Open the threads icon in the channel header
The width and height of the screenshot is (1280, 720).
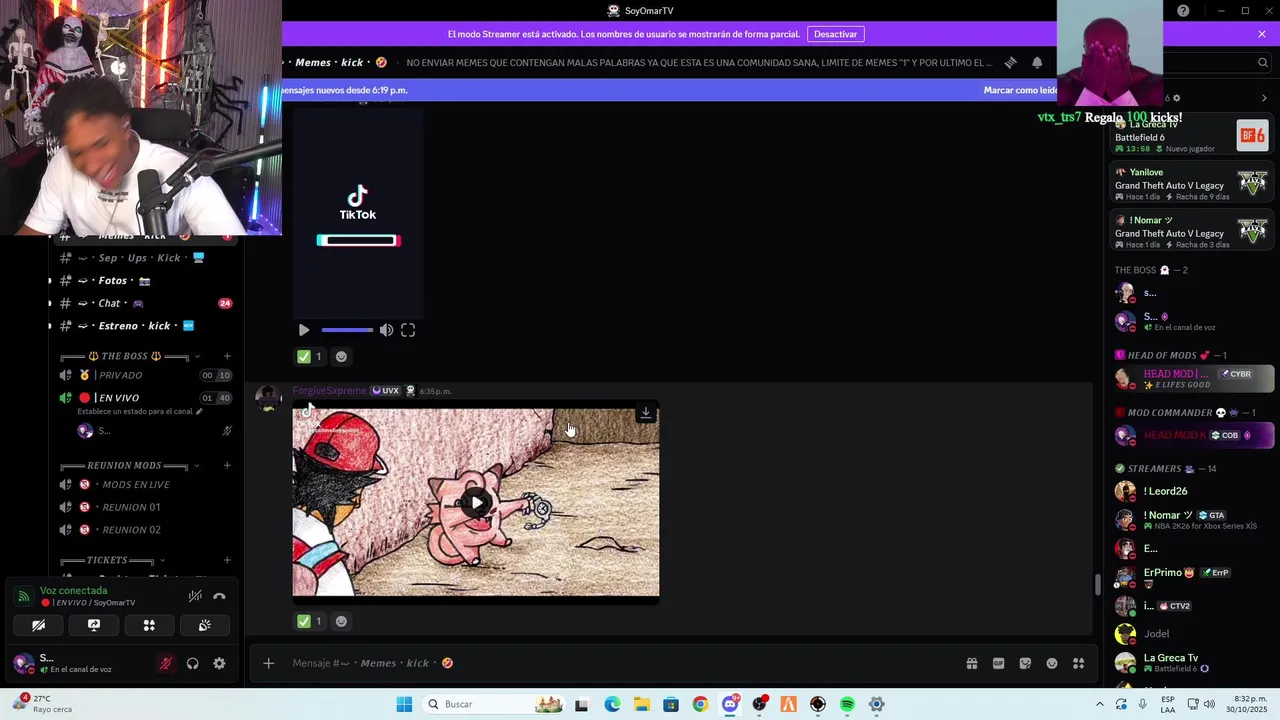click(x=1010, y=62)
